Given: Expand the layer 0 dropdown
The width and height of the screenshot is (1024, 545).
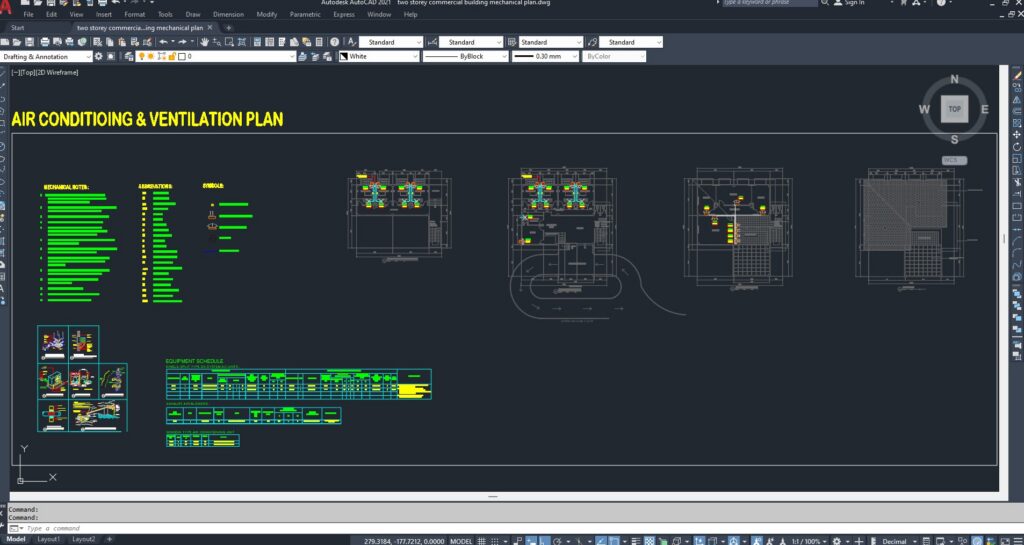Looking at the screenshot, I should click(x=292, y=56).
